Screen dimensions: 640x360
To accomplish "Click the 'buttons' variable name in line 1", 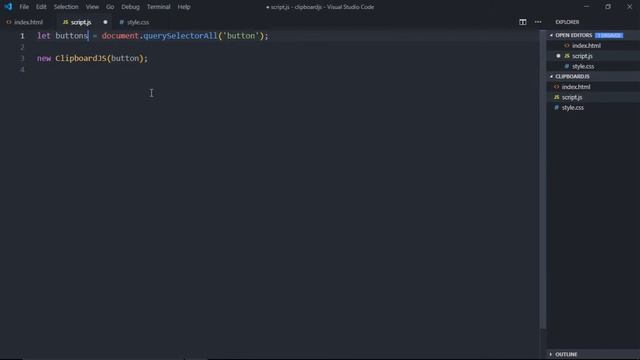I will (x=72, y=36).
